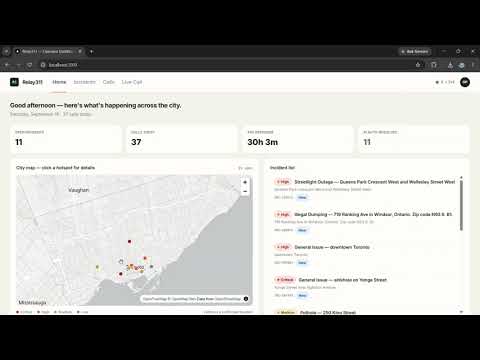Select the calls today card showing 37
The height and width of the screenshot is (360, 480).
[x=182, y=139]
